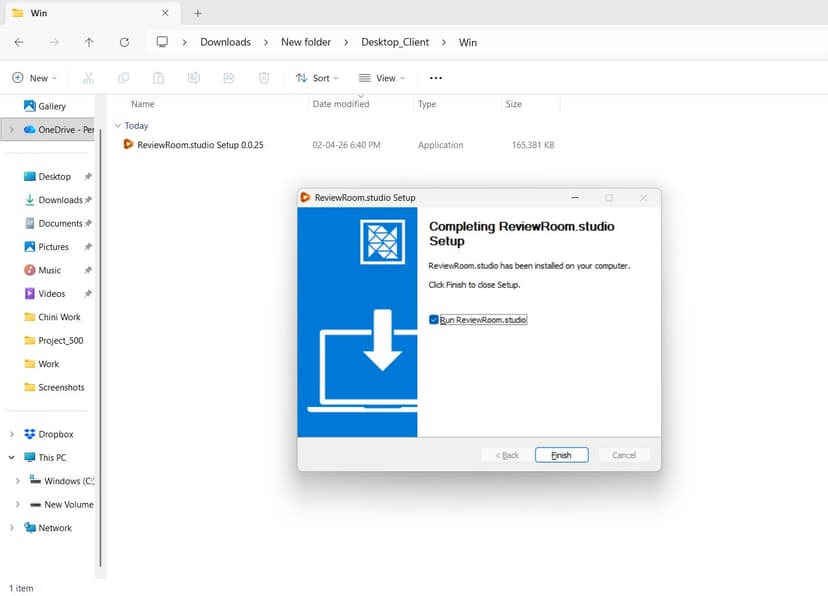
Task: Open chevron after Downloads in breadcrumb
Action: click(266, 42)
